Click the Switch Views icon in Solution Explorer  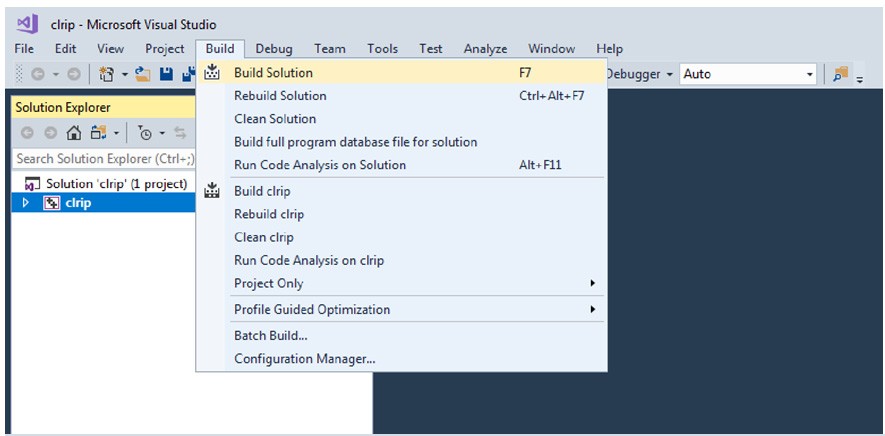pos(99,132)
